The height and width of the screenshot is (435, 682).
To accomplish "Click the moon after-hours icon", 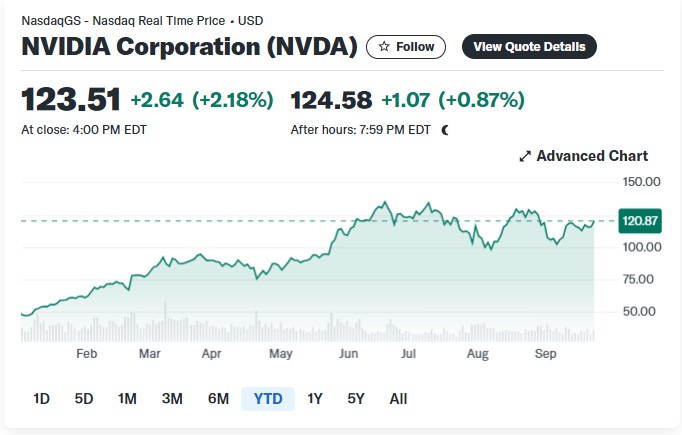I will tap(445, 130).
